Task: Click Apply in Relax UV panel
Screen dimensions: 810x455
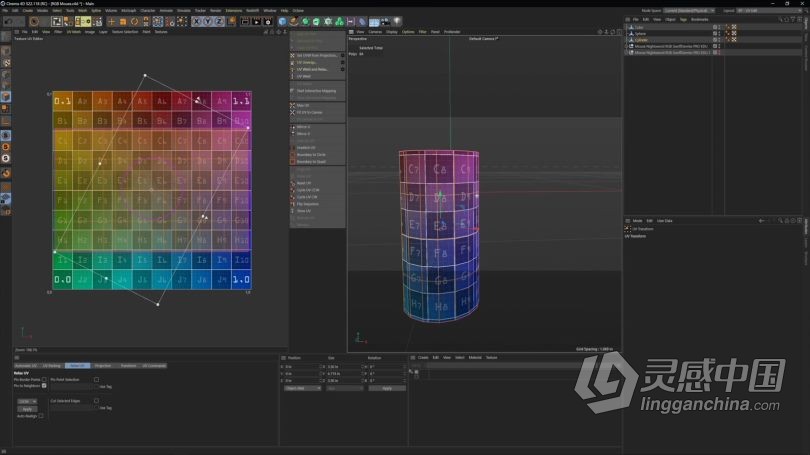Action: (x=27, y=409)
